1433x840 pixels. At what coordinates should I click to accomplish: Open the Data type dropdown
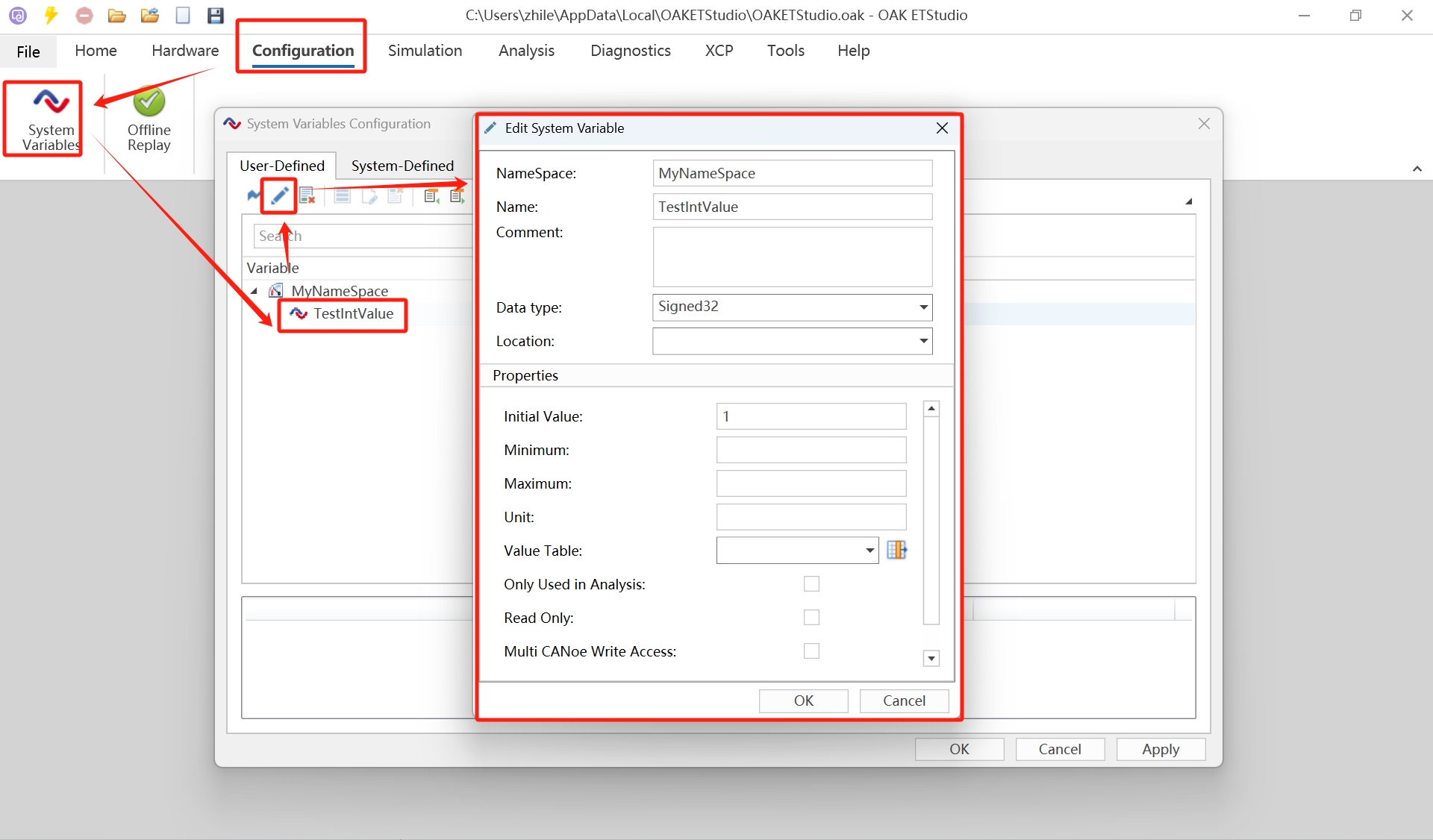pyautogui.click(x=923, y=307)
